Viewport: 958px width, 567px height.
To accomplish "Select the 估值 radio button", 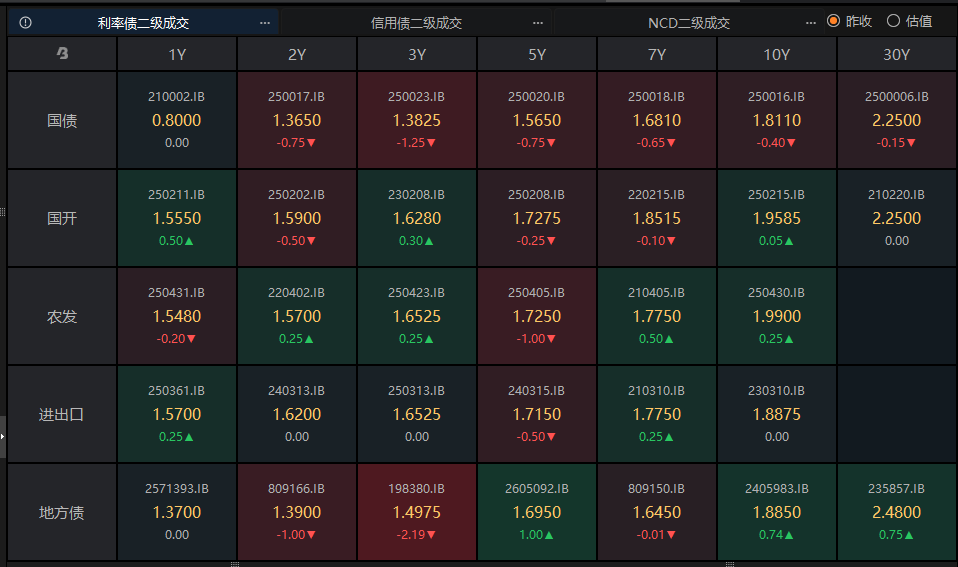I will coord(894,21).
